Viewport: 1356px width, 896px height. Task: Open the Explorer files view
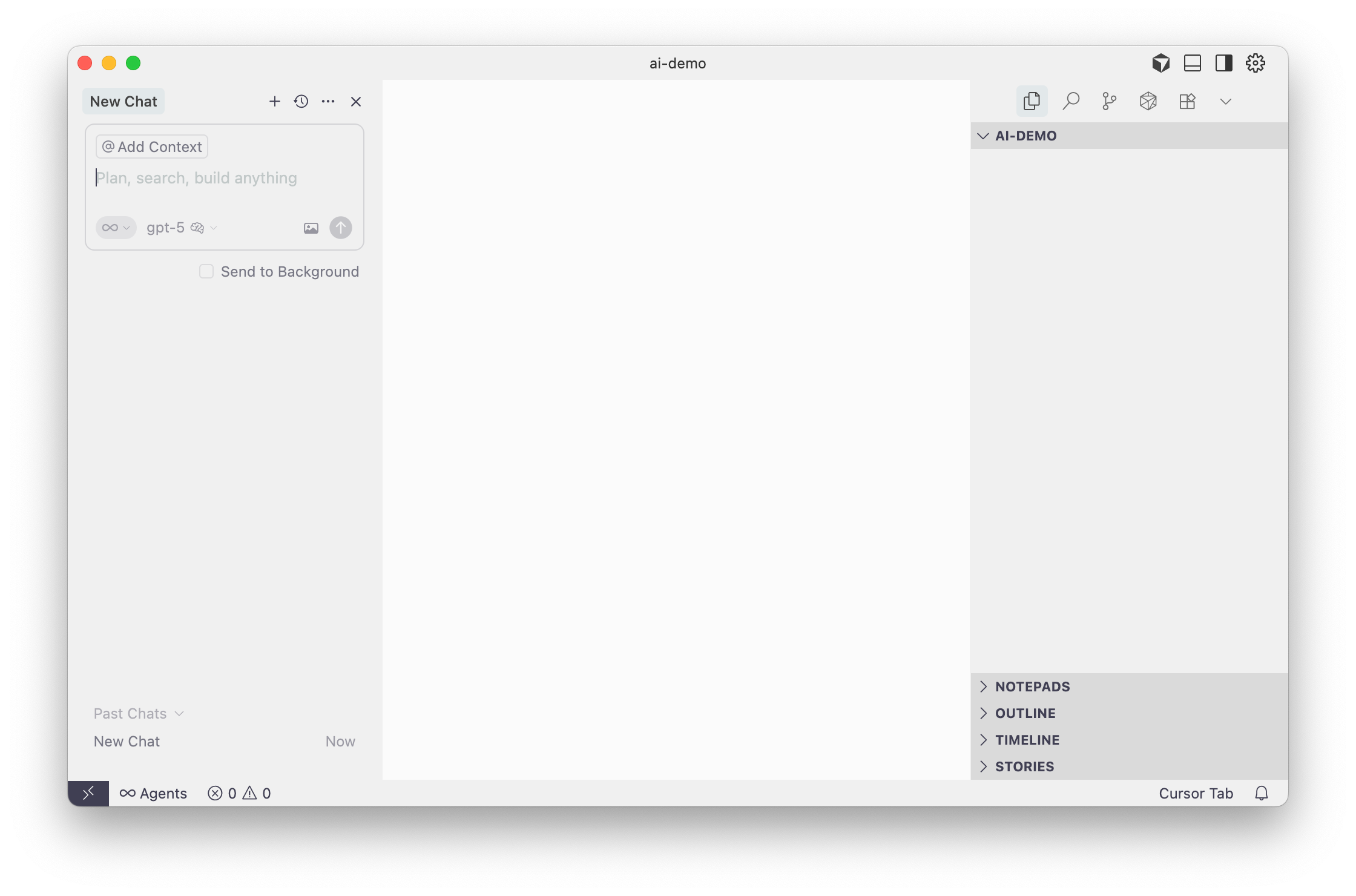coord(1032,101)
